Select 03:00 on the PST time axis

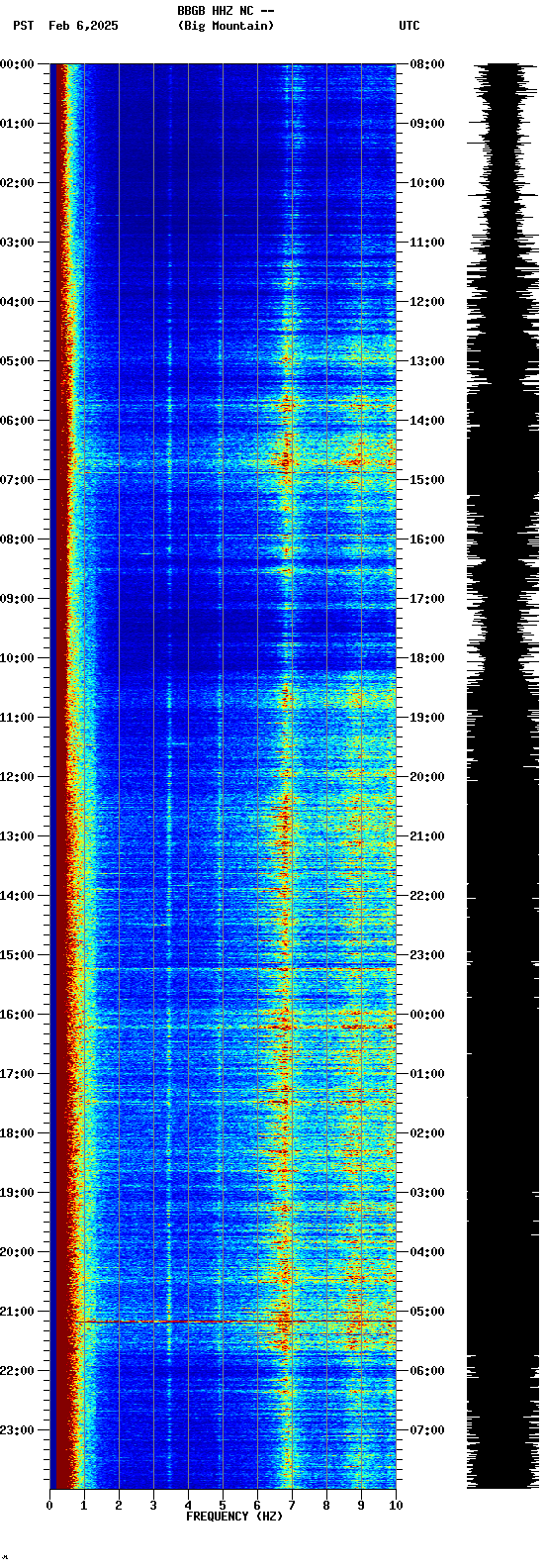coord(17,243)
